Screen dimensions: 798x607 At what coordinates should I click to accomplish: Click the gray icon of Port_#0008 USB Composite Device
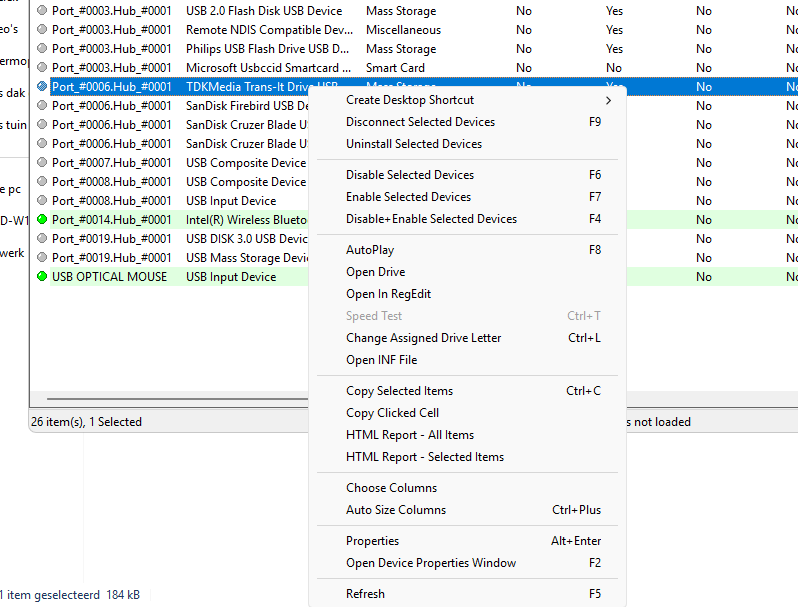pyautogui.click(x=42, y=181)
